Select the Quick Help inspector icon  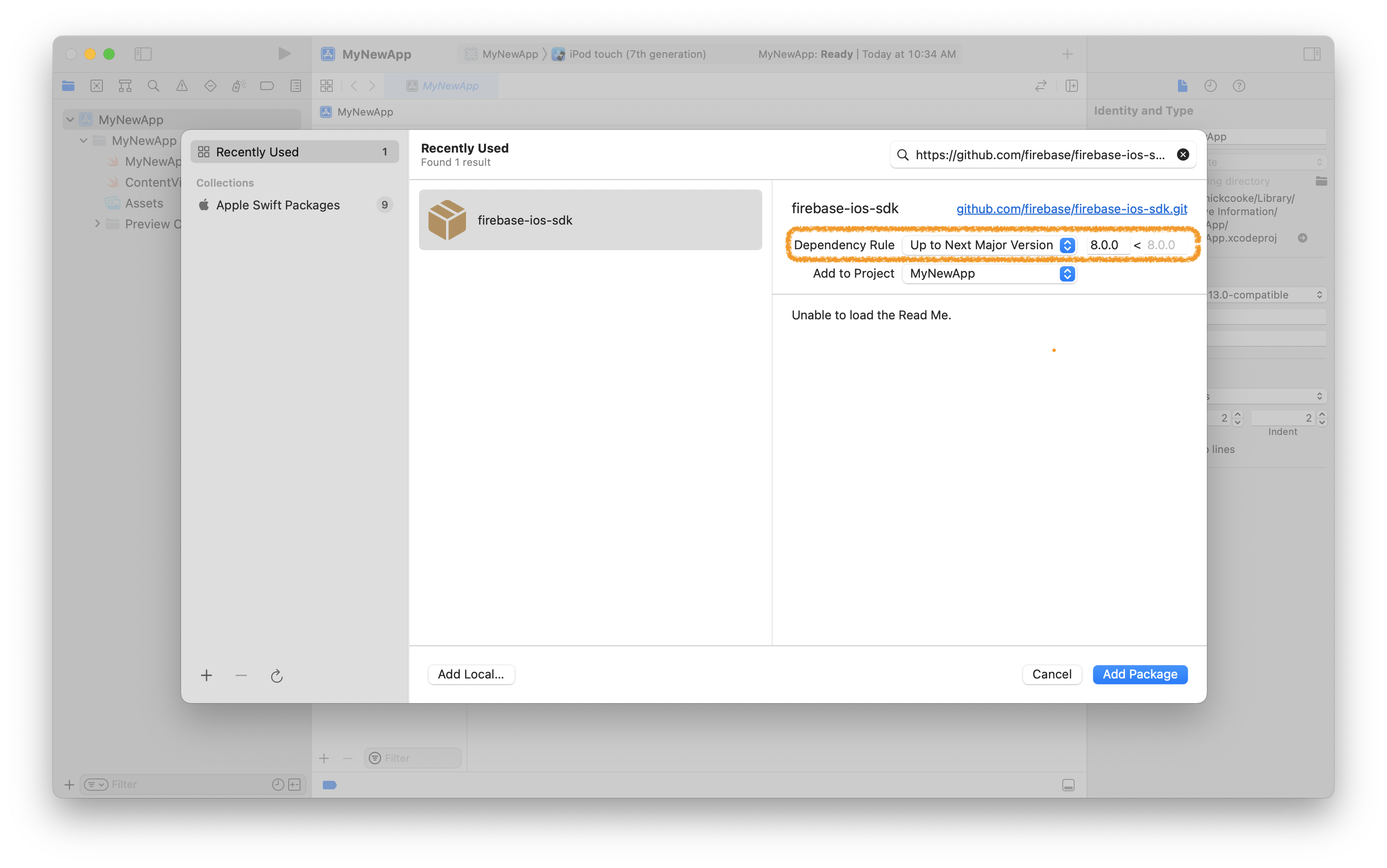coord(1240,86)
